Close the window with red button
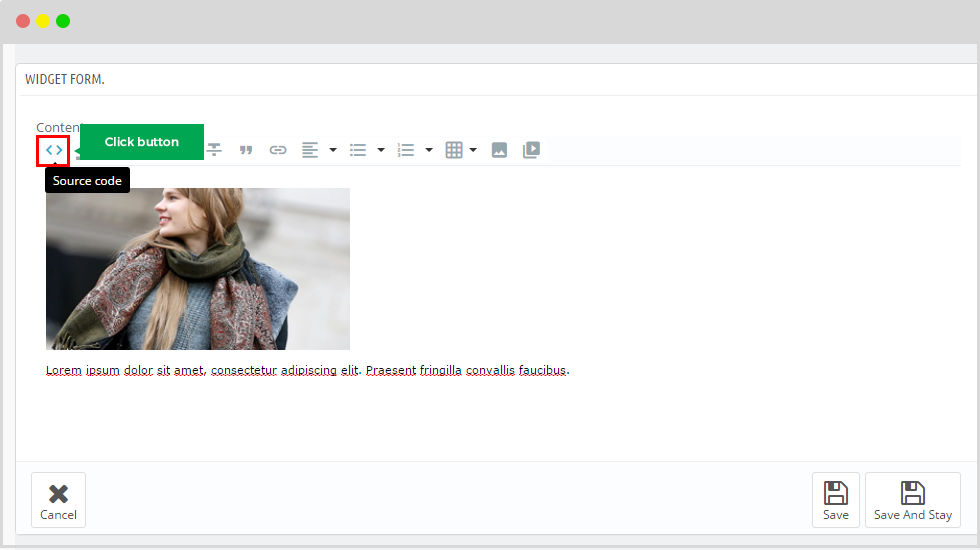 click(x=23, y=21)
